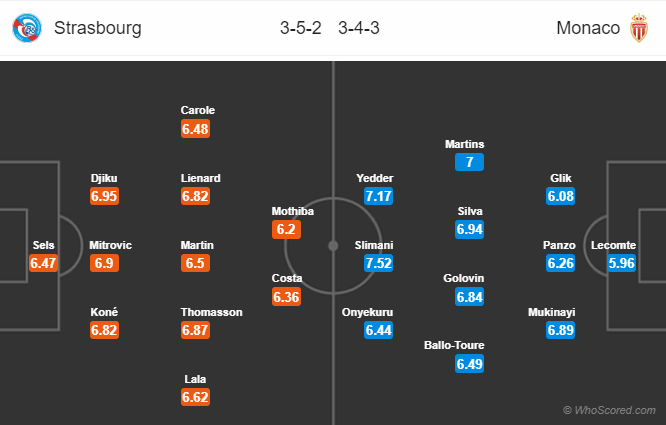This screenshot has width=666, height=425.
Task: Select player name Carole
Action: pyautogui.click(x=198, y=110)
